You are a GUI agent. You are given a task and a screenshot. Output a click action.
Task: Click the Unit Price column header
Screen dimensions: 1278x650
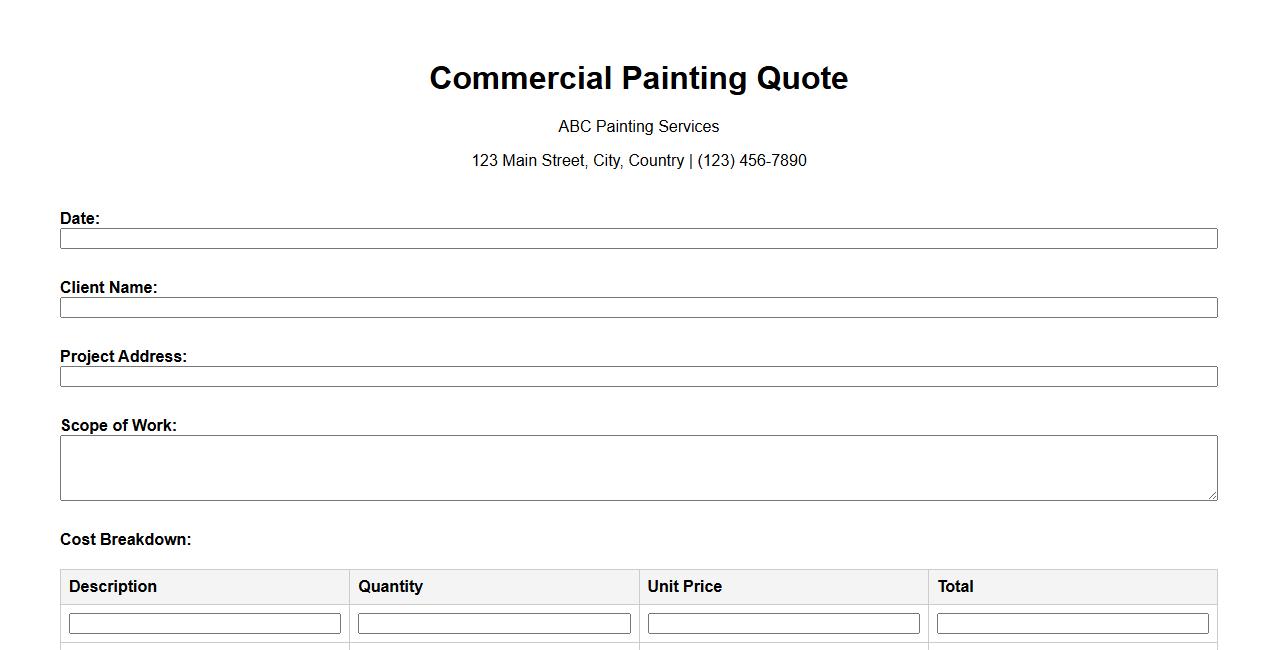pyautogui.click(x=684, y=586)
